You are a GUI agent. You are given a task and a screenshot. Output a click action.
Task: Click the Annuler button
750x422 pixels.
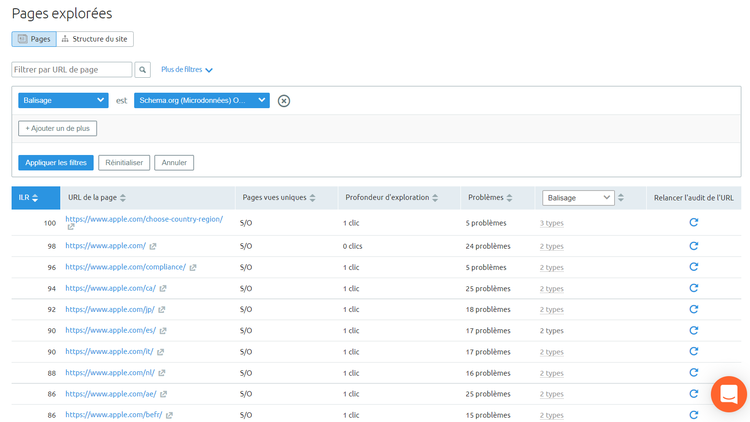[x=174, y=163]
